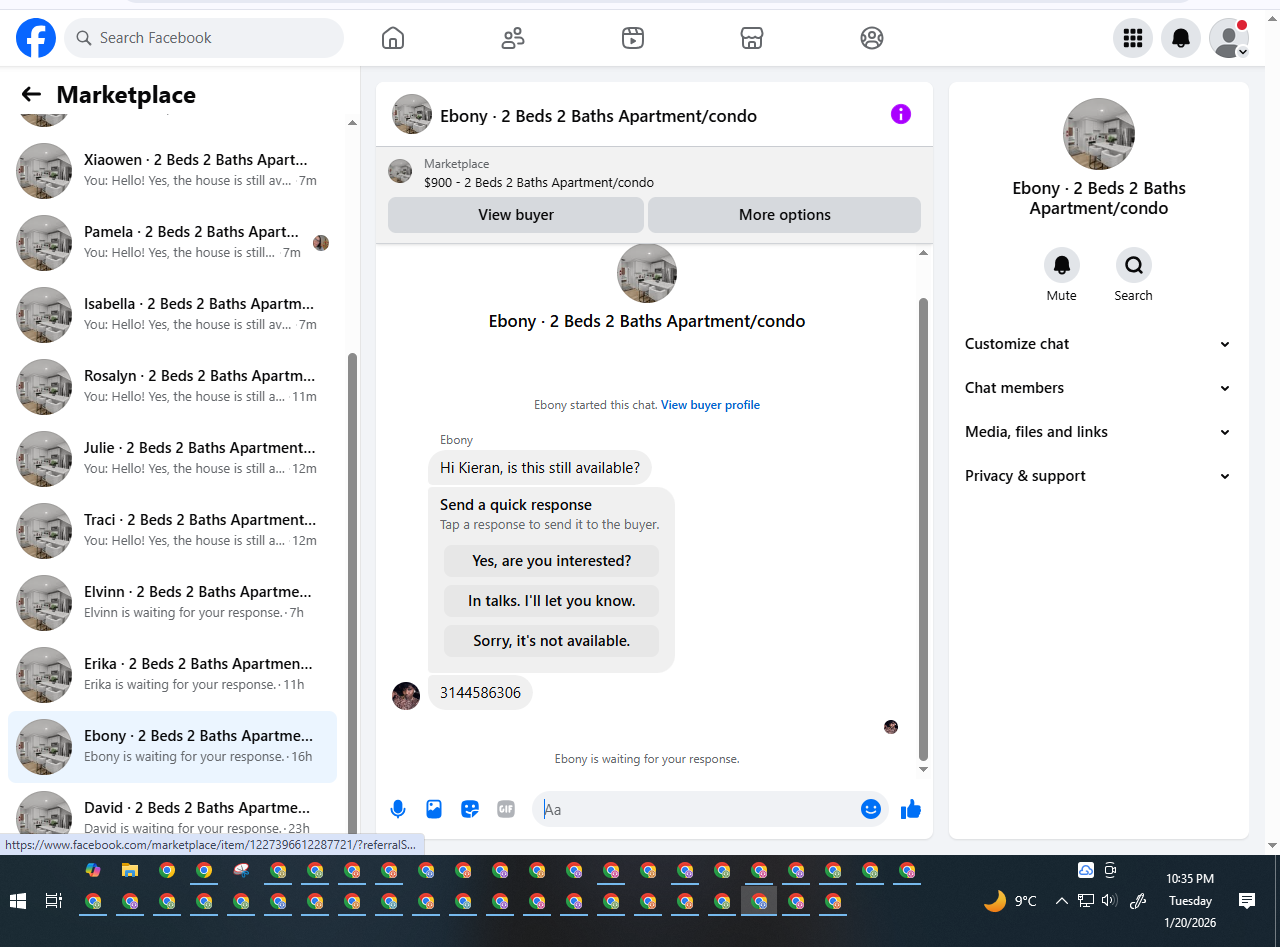Choose a sticker icon in composer
This screenshot has width=1280, height=947.
pyautogui.click(x=470, y=809)
